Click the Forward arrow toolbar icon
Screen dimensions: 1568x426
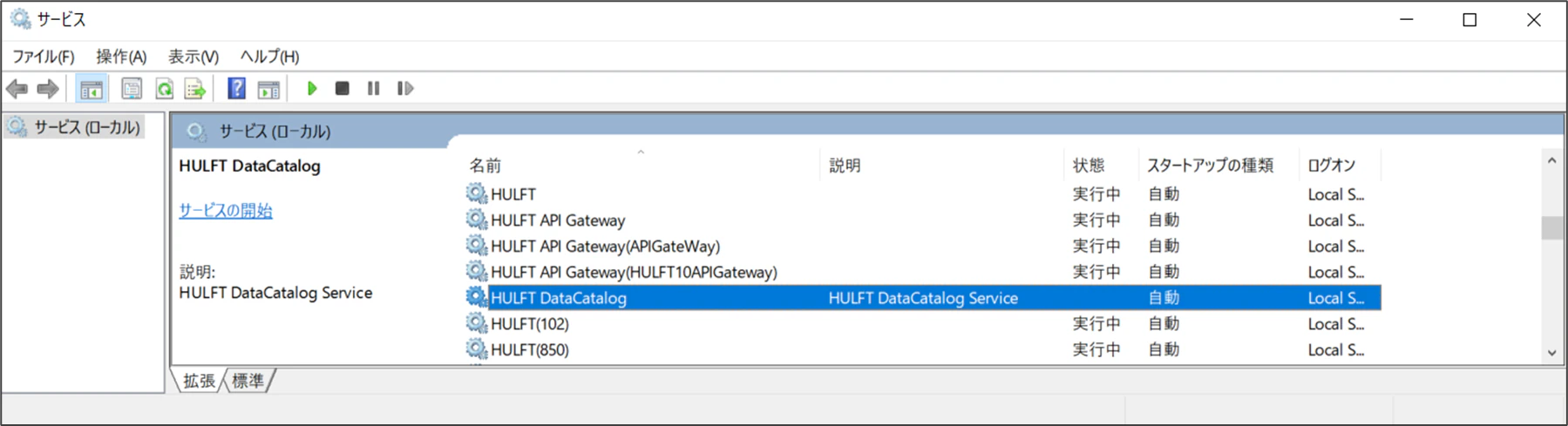48,88
